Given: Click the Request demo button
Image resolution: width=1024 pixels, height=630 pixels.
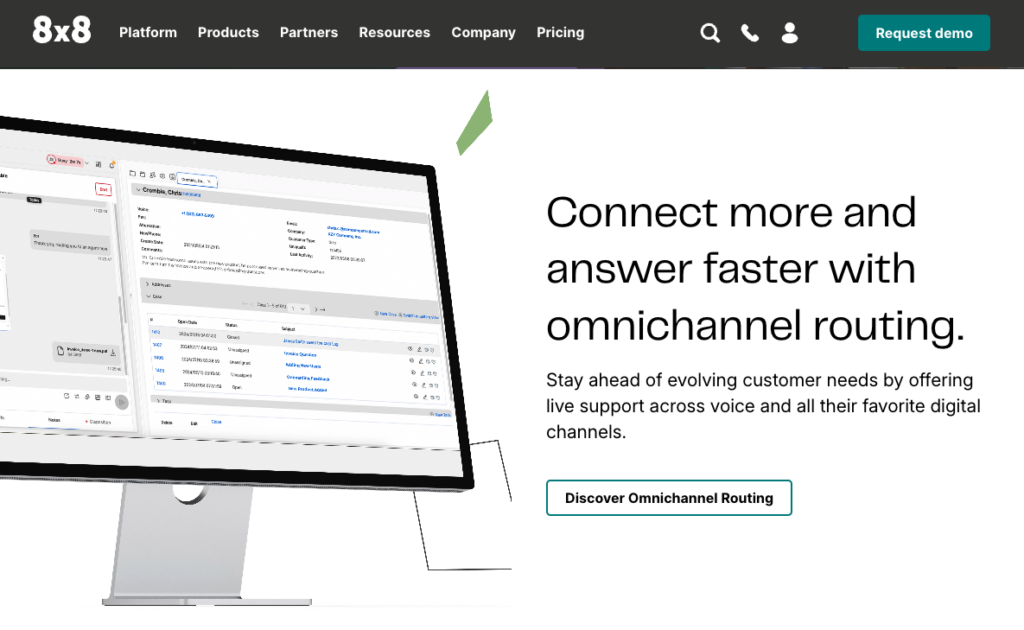Looking at the screenshot, I should pyautogui.click(x=923, y=33).
